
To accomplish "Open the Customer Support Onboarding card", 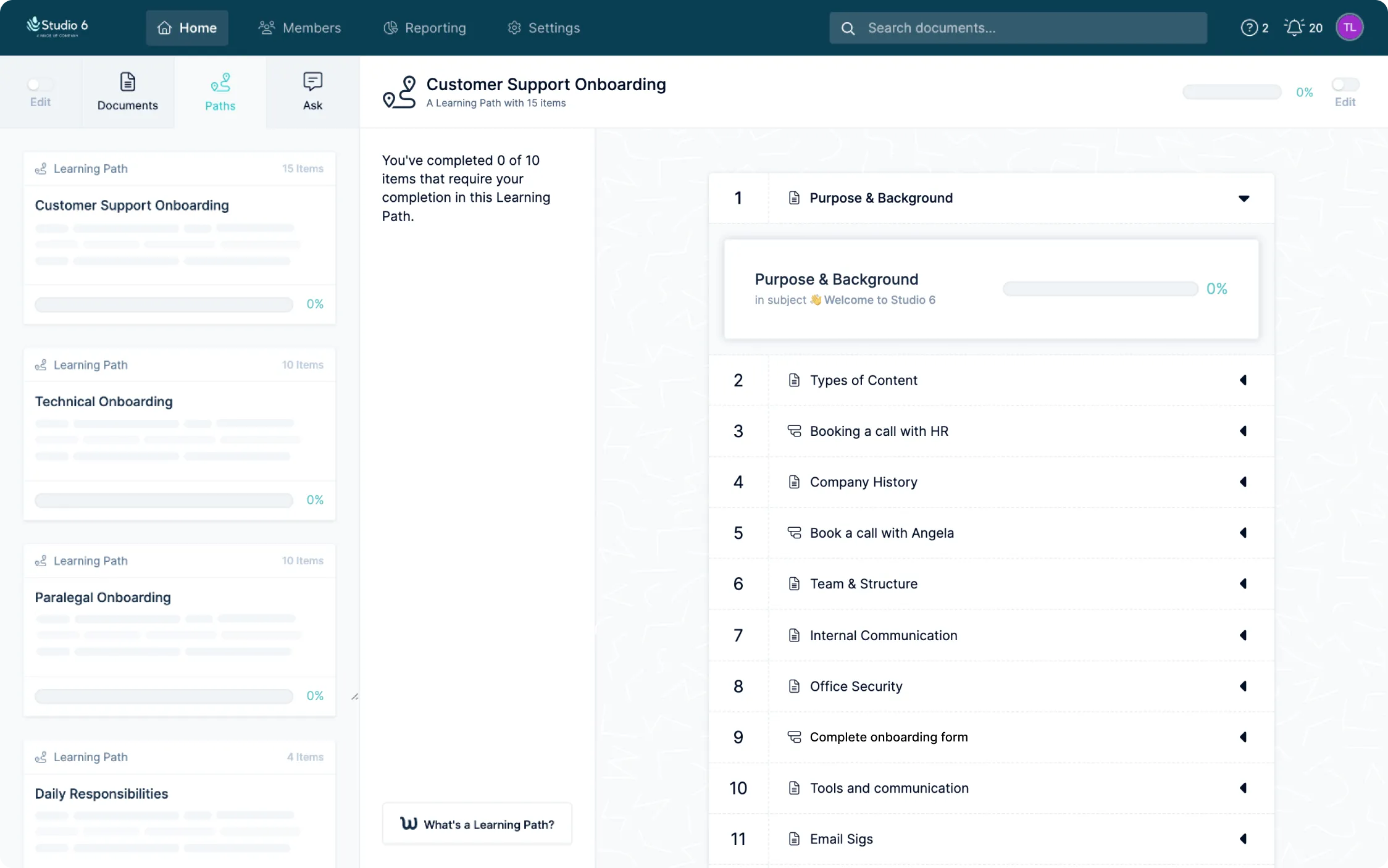I will point(180,238).
